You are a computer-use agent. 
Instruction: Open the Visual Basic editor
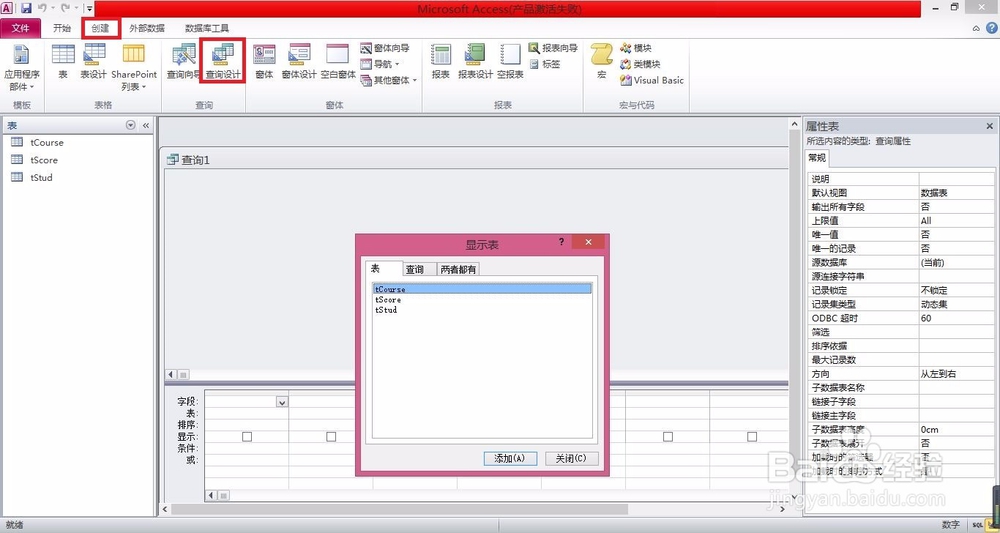click(x=652, y=80)
